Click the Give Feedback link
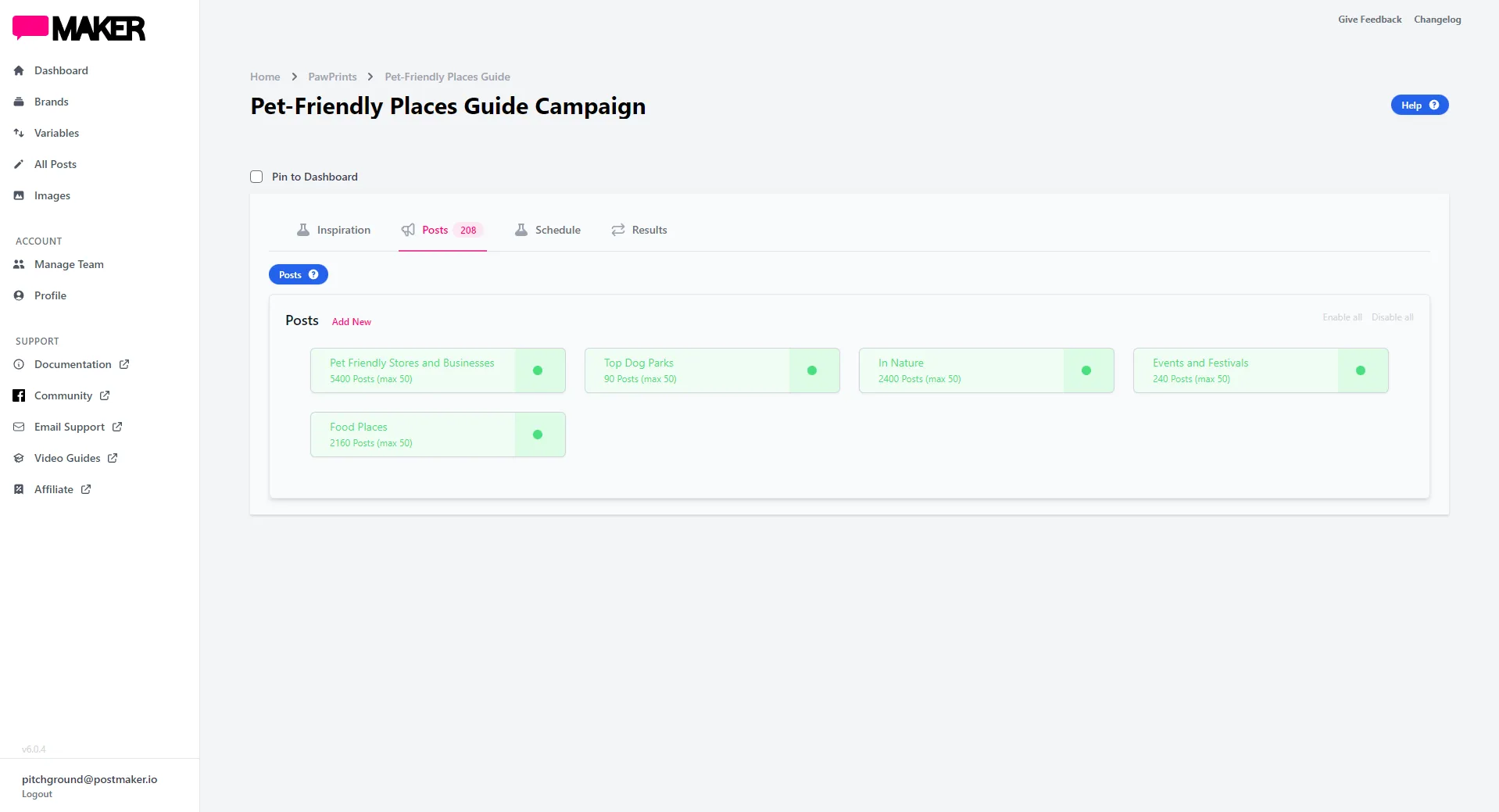The height and width of the screenshot is (812, 1499). [x=1369, y=20]
